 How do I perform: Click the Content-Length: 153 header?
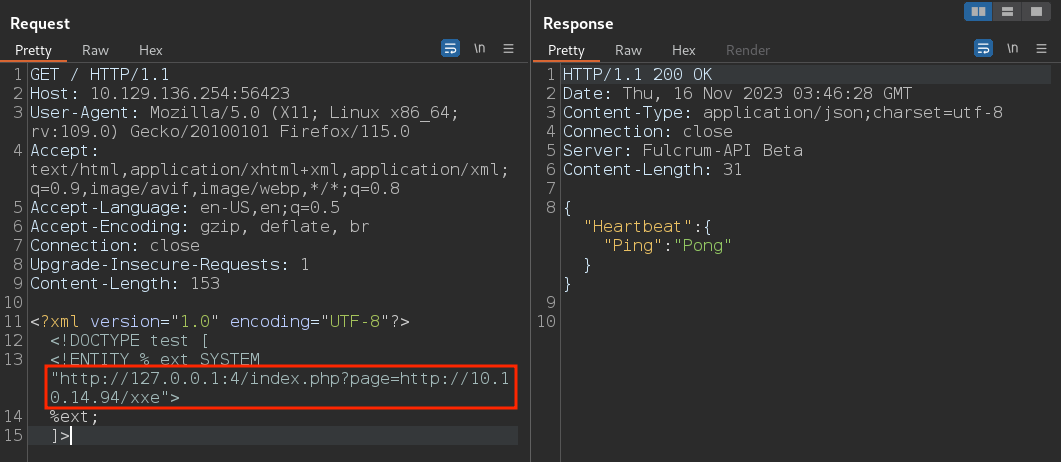[x=125, y=283]
